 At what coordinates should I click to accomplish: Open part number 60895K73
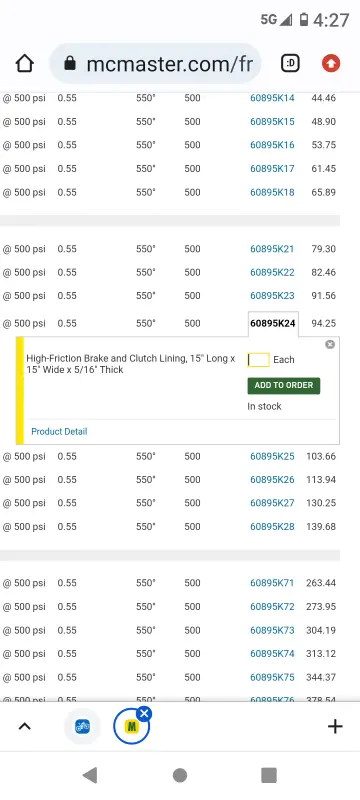[272, 630]
